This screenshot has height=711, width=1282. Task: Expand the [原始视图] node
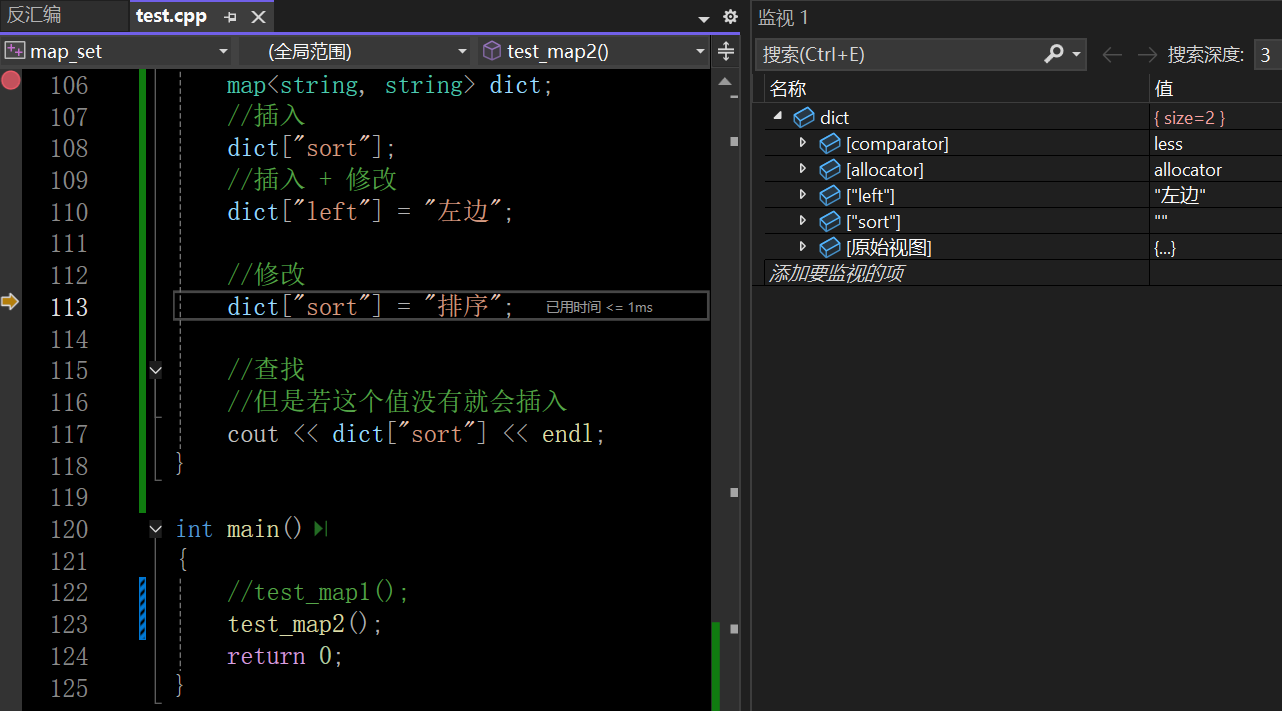click(x=802, y=246)
